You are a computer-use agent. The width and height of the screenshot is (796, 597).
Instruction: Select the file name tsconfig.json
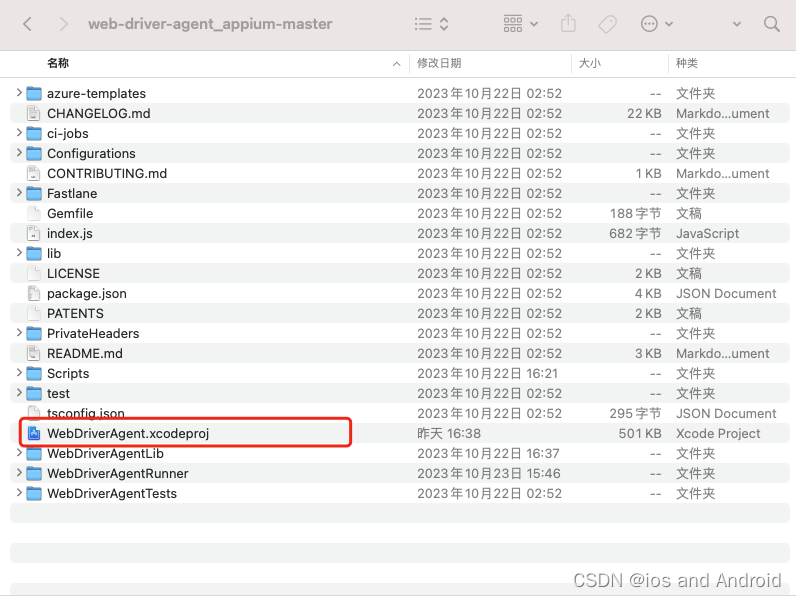click(86, 413)
